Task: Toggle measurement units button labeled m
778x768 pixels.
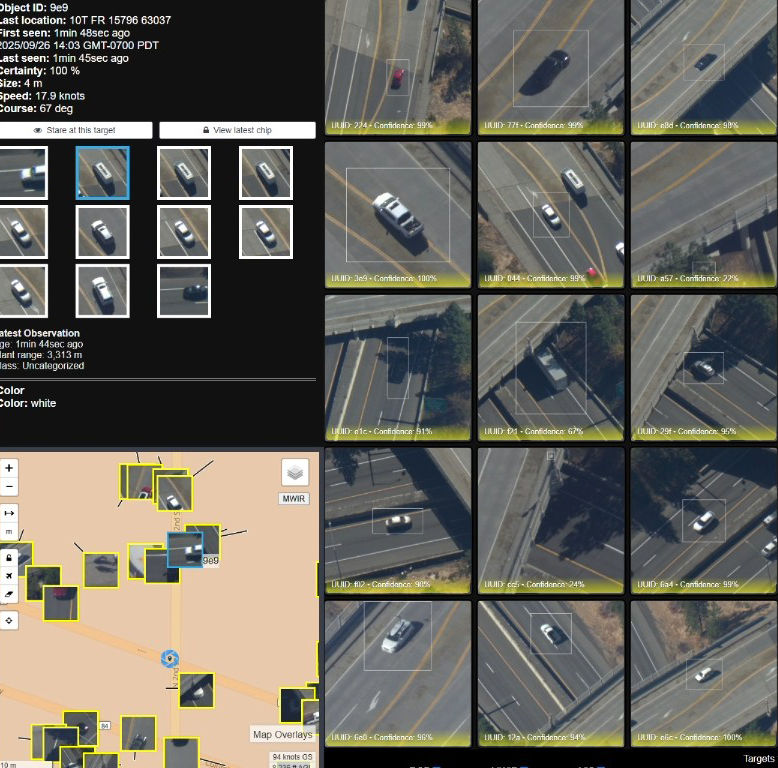Action: pyautogui.click(x=9, y=531)
